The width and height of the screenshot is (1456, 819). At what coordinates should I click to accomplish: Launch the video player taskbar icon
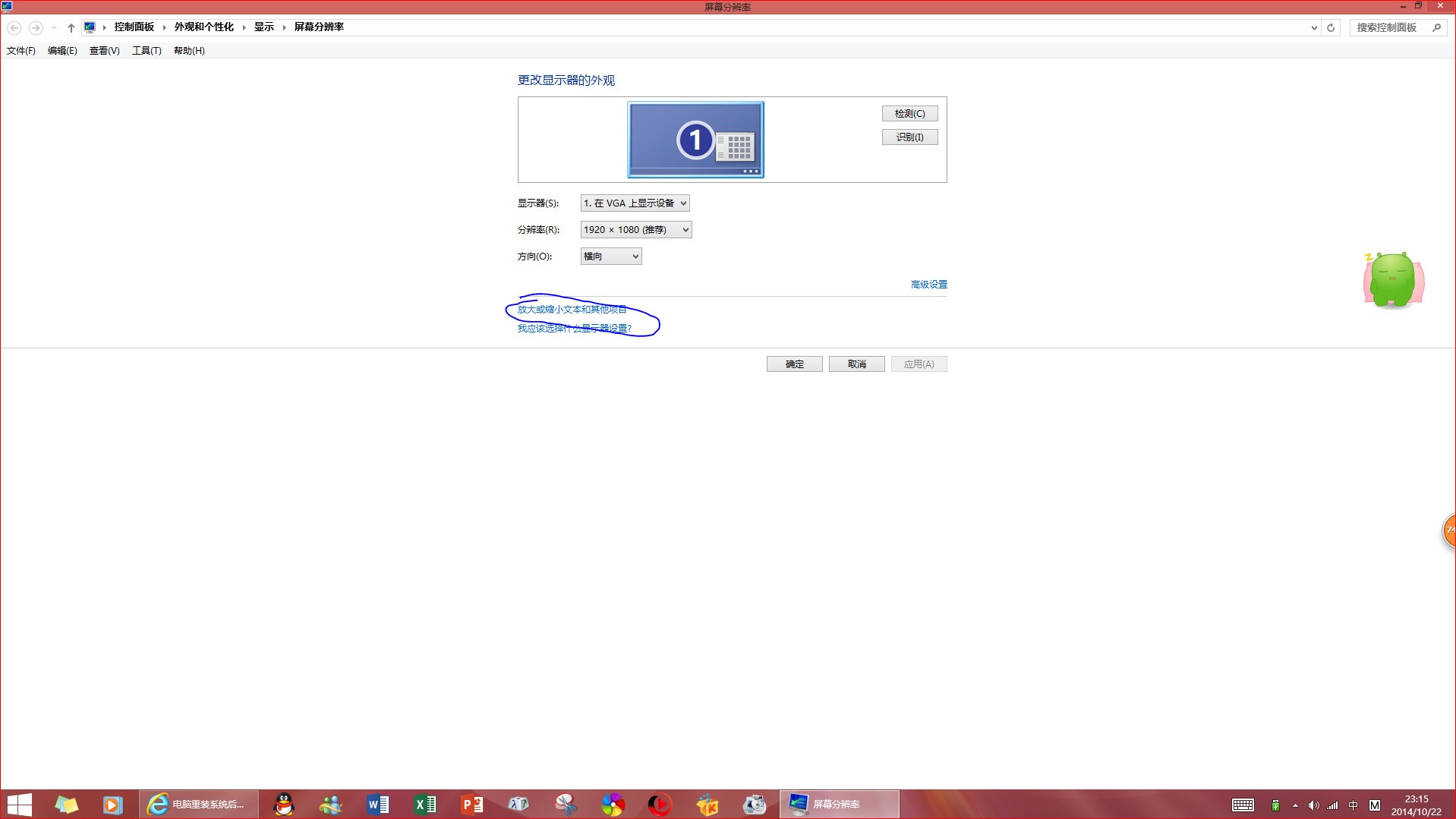112,805
